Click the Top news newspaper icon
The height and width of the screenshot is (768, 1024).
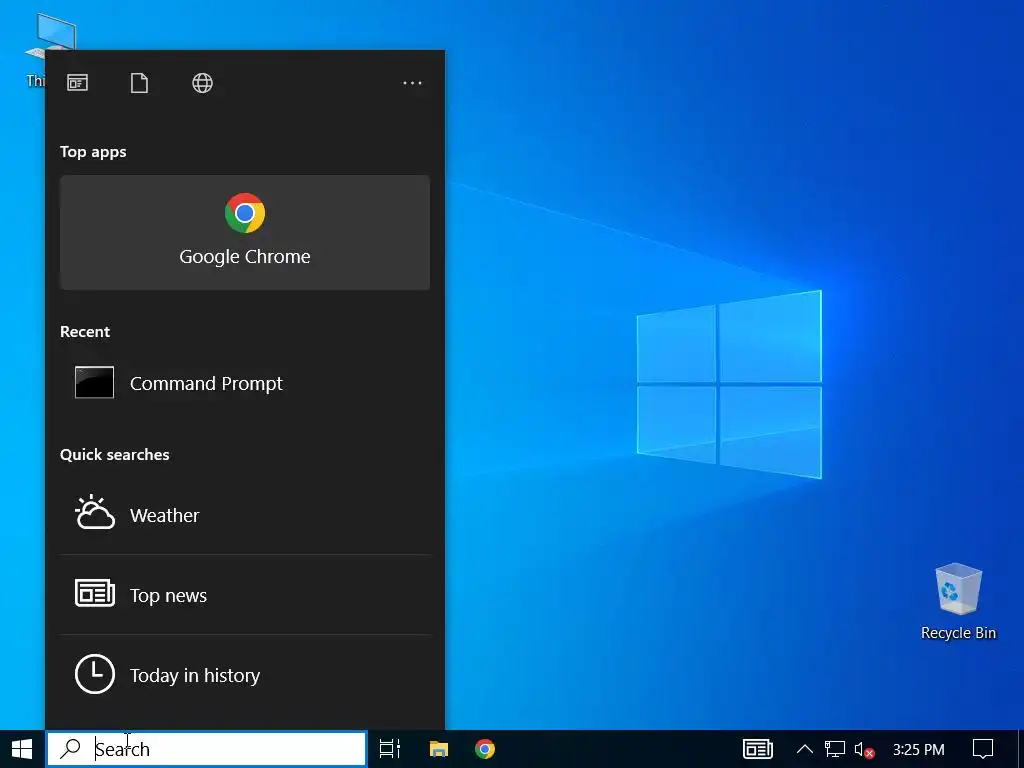tap(95, 593)
